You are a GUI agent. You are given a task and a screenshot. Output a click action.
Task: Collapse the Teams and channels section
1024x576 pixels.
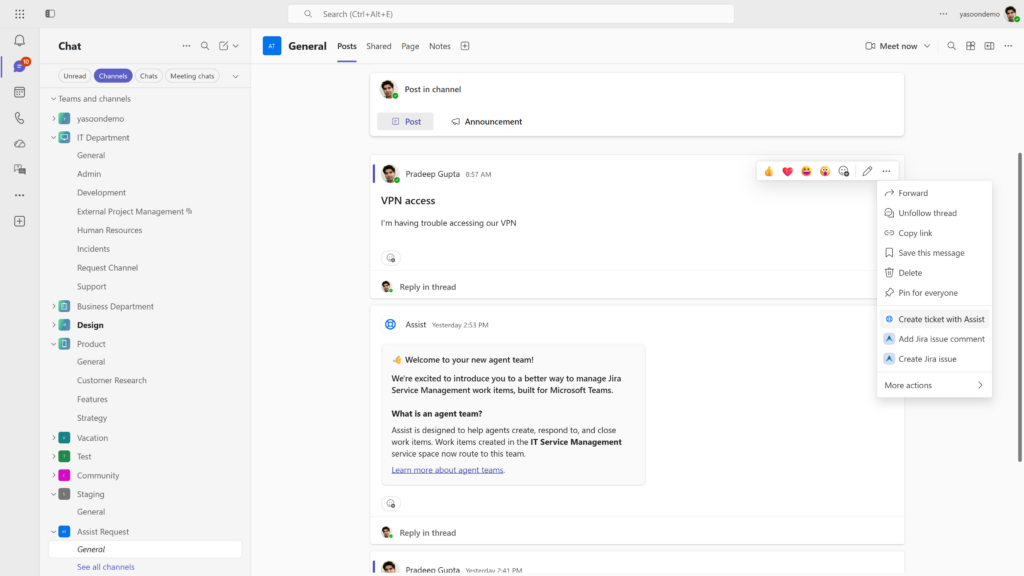click(54, 99)
